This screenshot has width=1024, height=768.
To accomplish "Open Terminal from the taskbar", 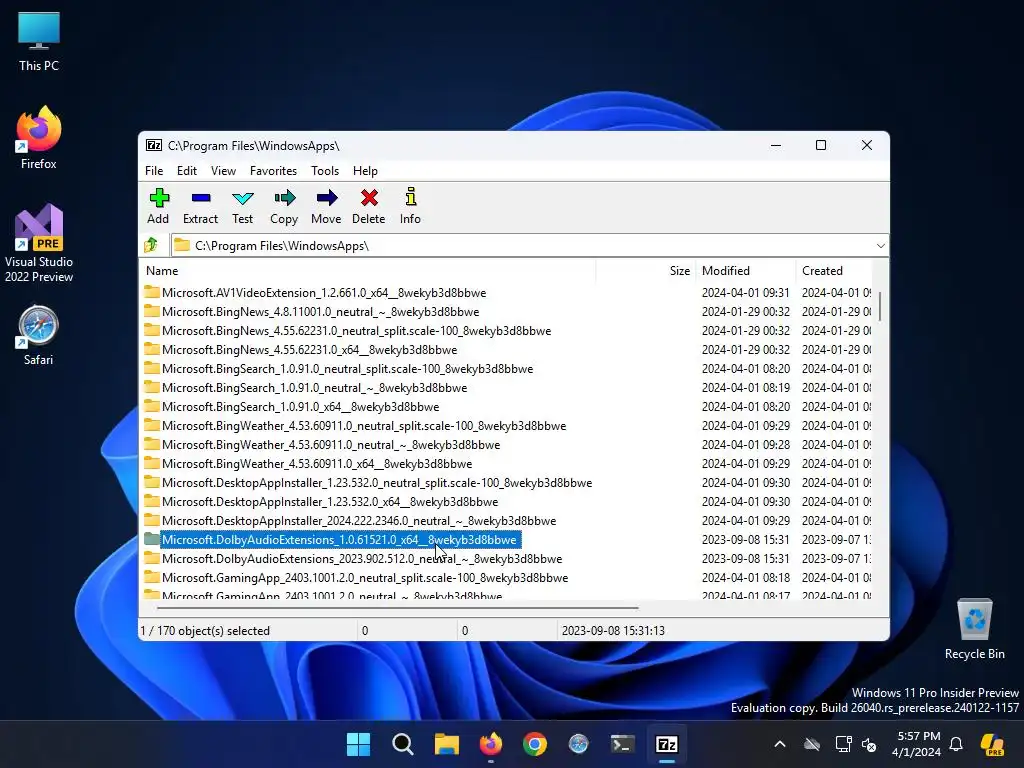I will pyautogui.click(x=622, y=744).
